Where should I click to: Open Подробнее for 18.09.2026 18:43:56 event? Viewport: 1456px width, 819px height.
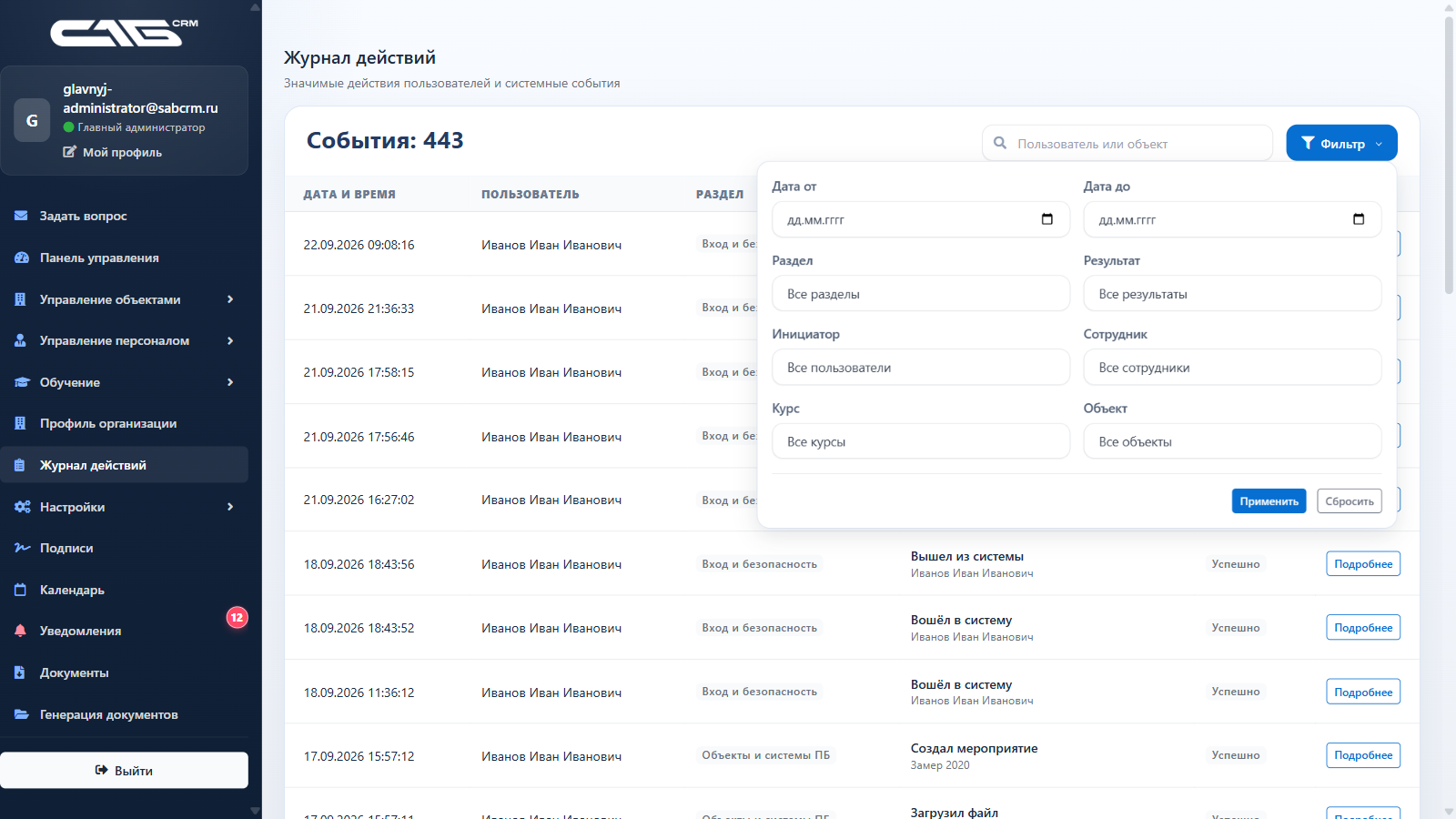tap(1363, 564)
